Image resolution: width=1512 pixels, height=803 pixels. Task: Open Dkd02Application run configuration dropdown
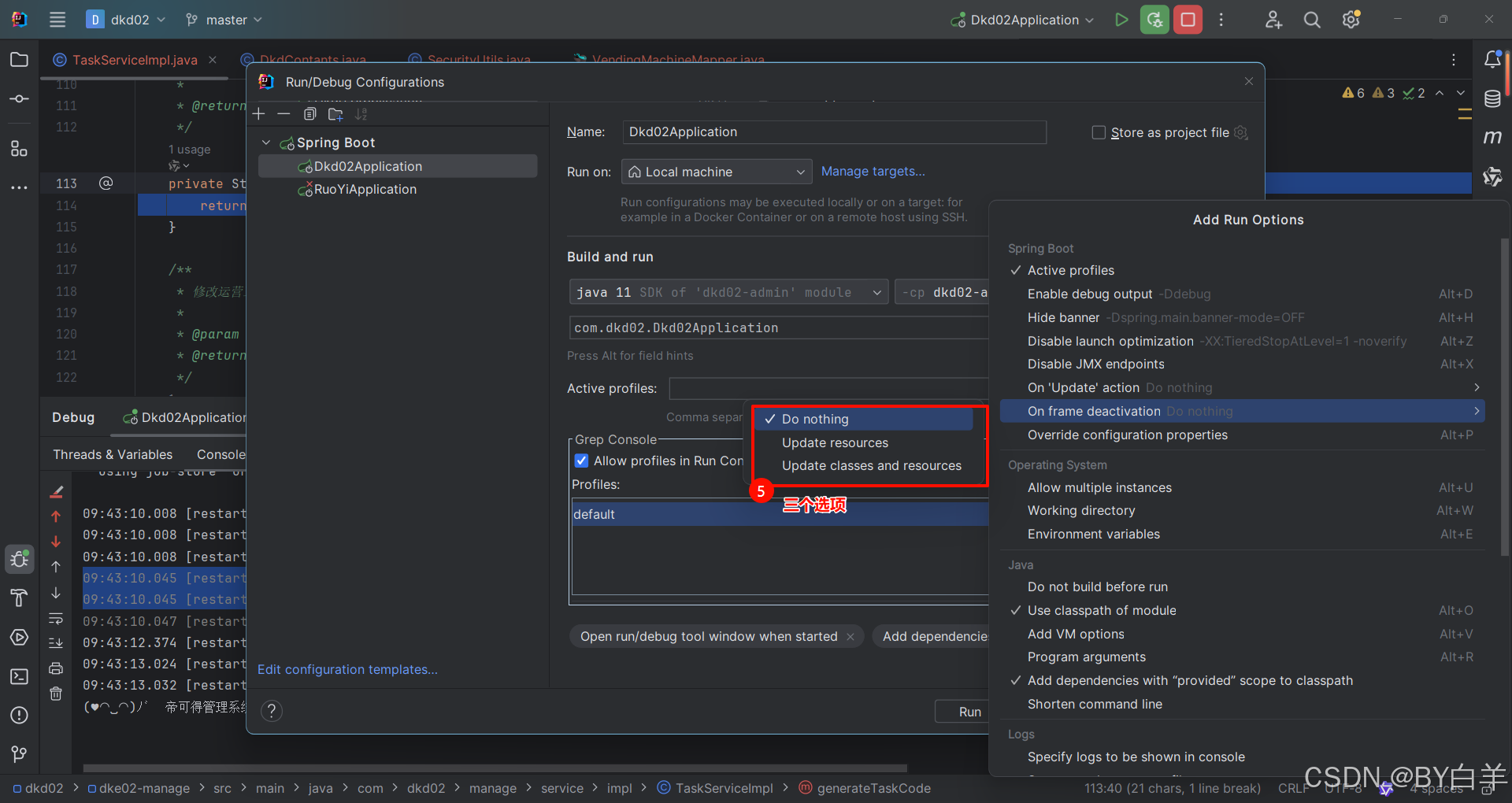pyautogui.click(x=1022, y=20)
